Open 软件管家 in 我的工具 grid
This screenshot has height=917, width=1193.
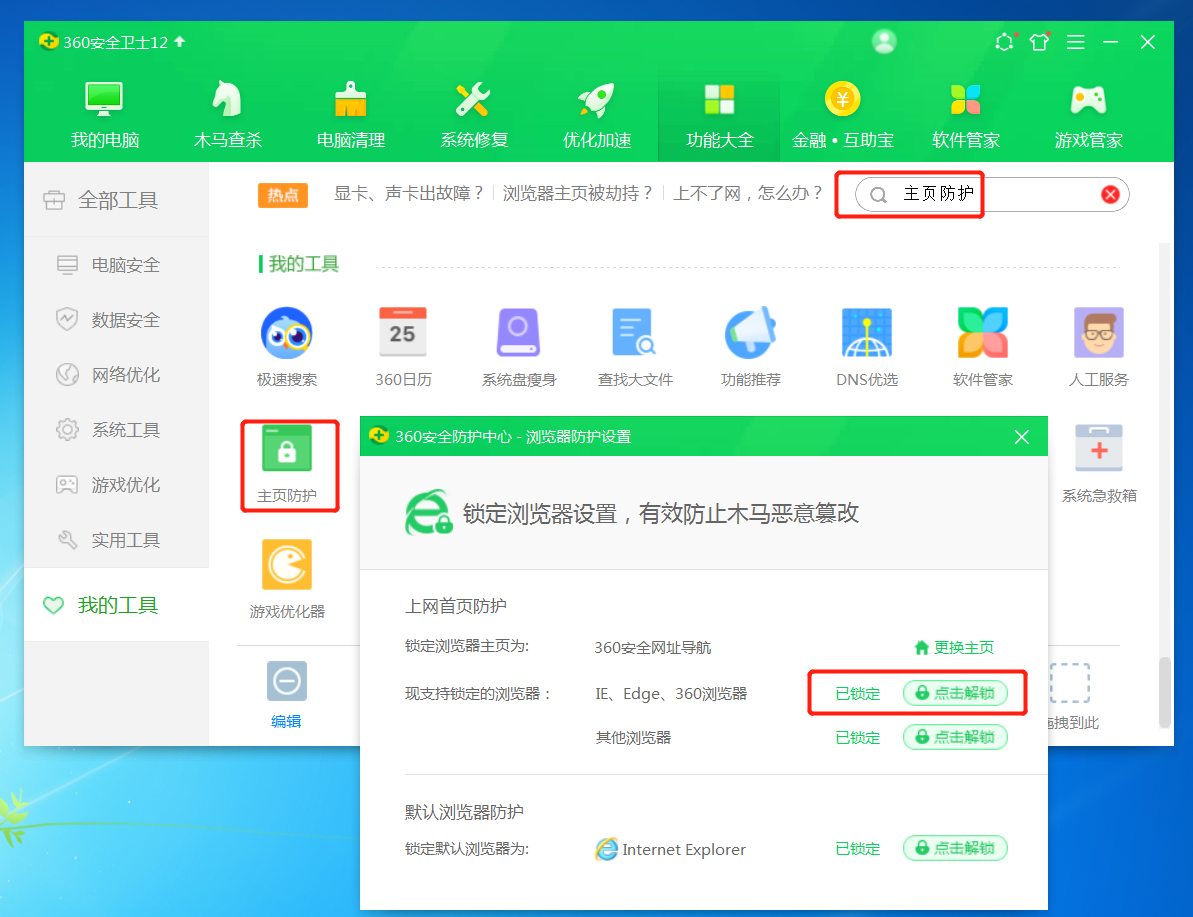click(982, 347)
